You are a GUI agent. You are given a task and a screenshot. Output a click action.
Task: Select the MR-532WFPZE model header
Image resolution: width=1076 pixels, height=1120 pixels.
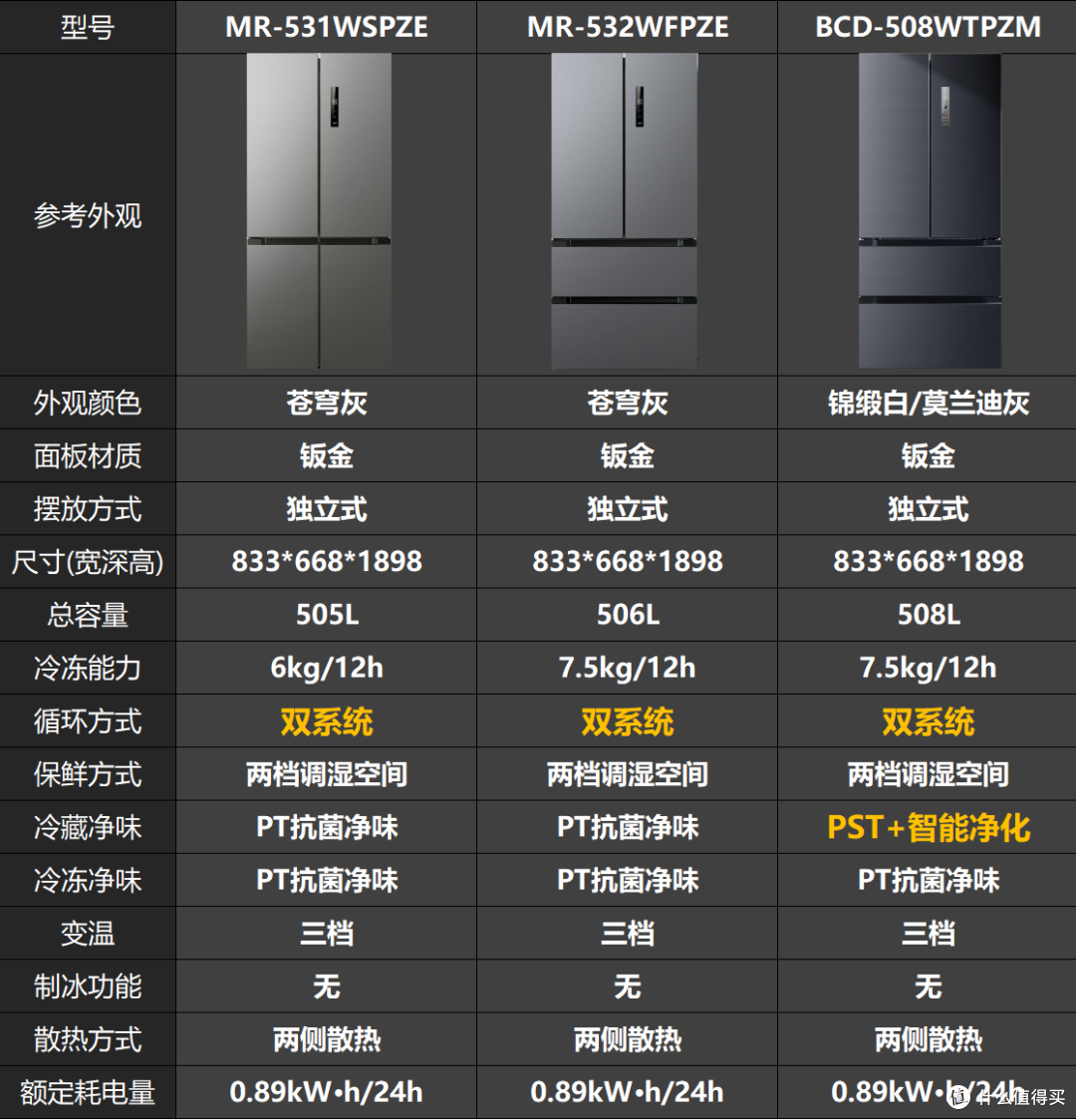(628, 27)
